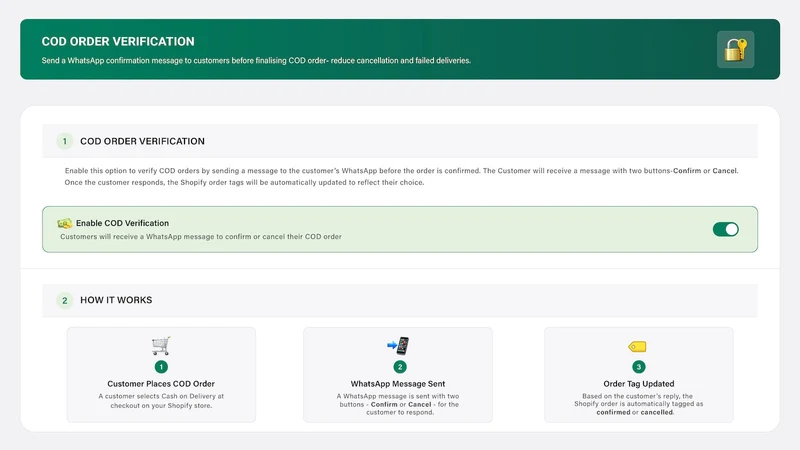The width and height of the screenshot is (800, 450).
Task: Click the phone with arrow icon
Action: pyautogui.click(x=398, y=345)
